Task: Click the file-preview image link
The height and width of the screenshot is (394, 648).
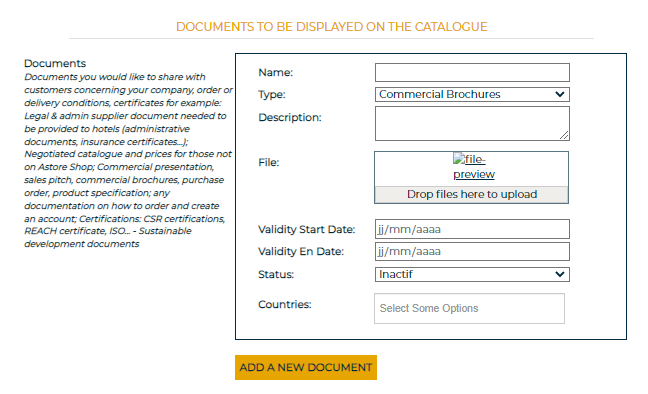Action: [474, 167]
